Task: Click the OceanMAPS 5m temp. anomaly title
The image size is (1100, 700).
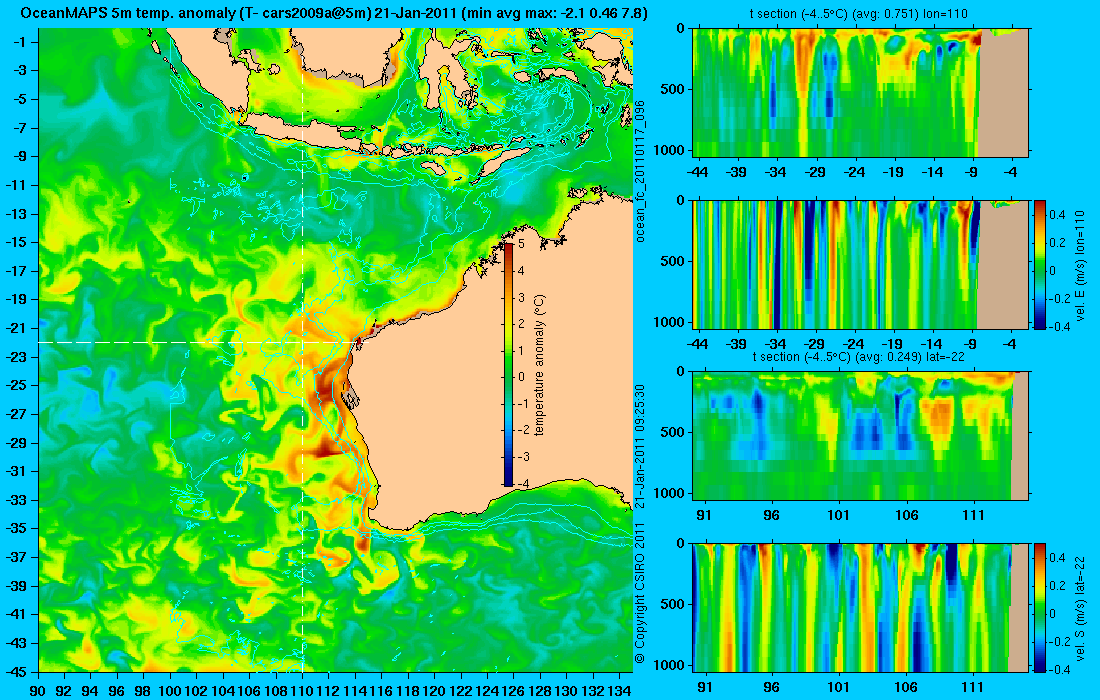Action: (333, 13)
